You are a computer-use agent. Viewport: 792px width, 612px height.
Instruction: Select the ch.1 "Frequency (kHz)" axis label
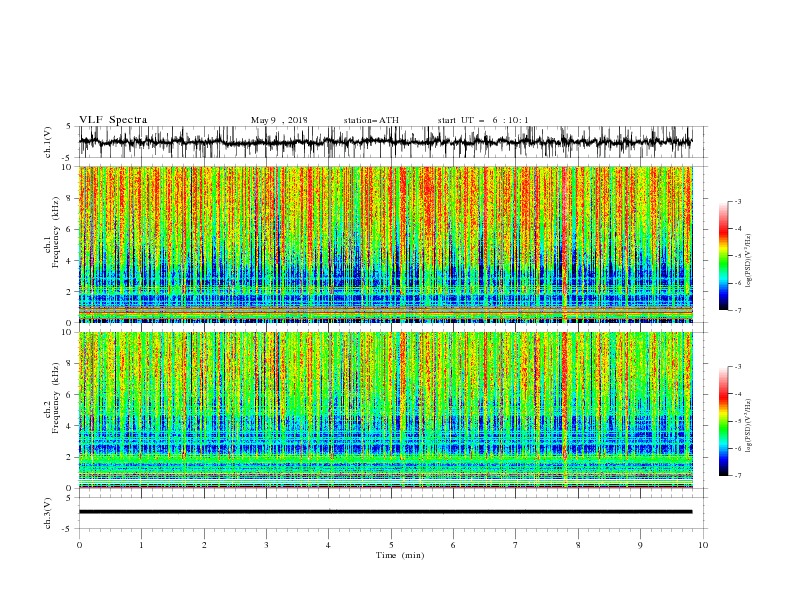click(55, 233)
